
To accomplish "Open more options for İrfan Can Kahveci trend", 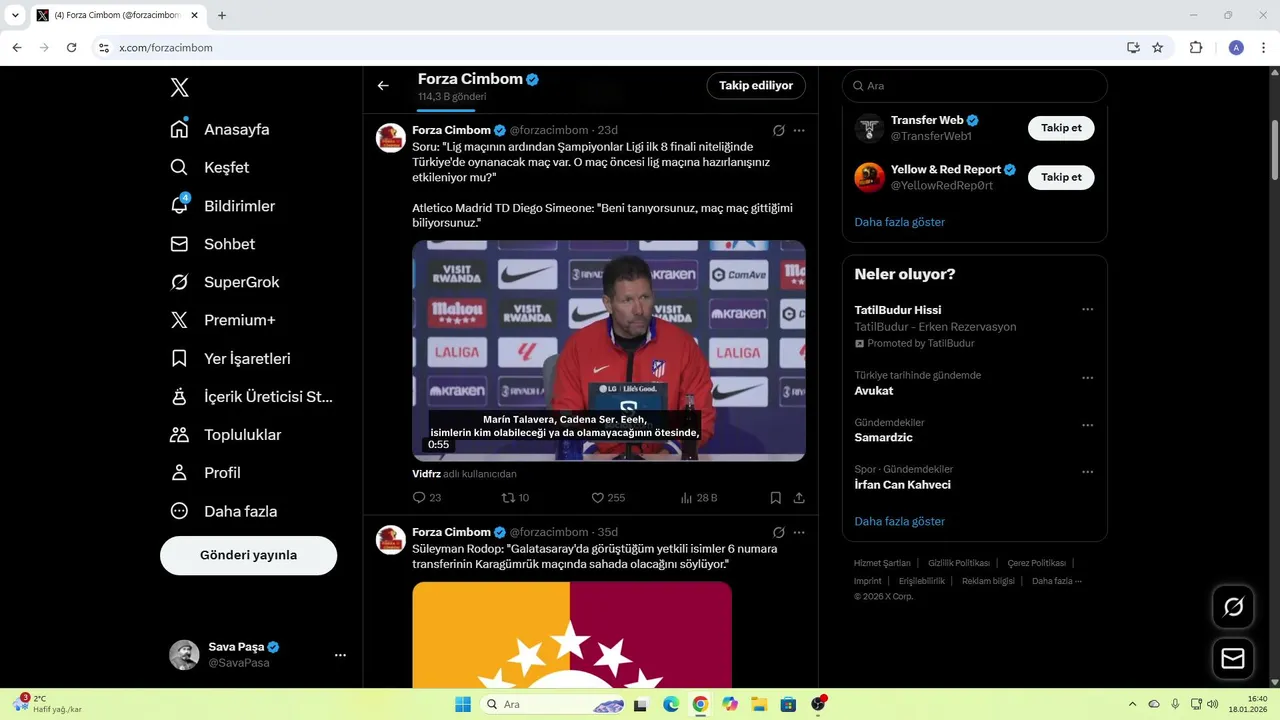I will click(x=1087, y=472).
